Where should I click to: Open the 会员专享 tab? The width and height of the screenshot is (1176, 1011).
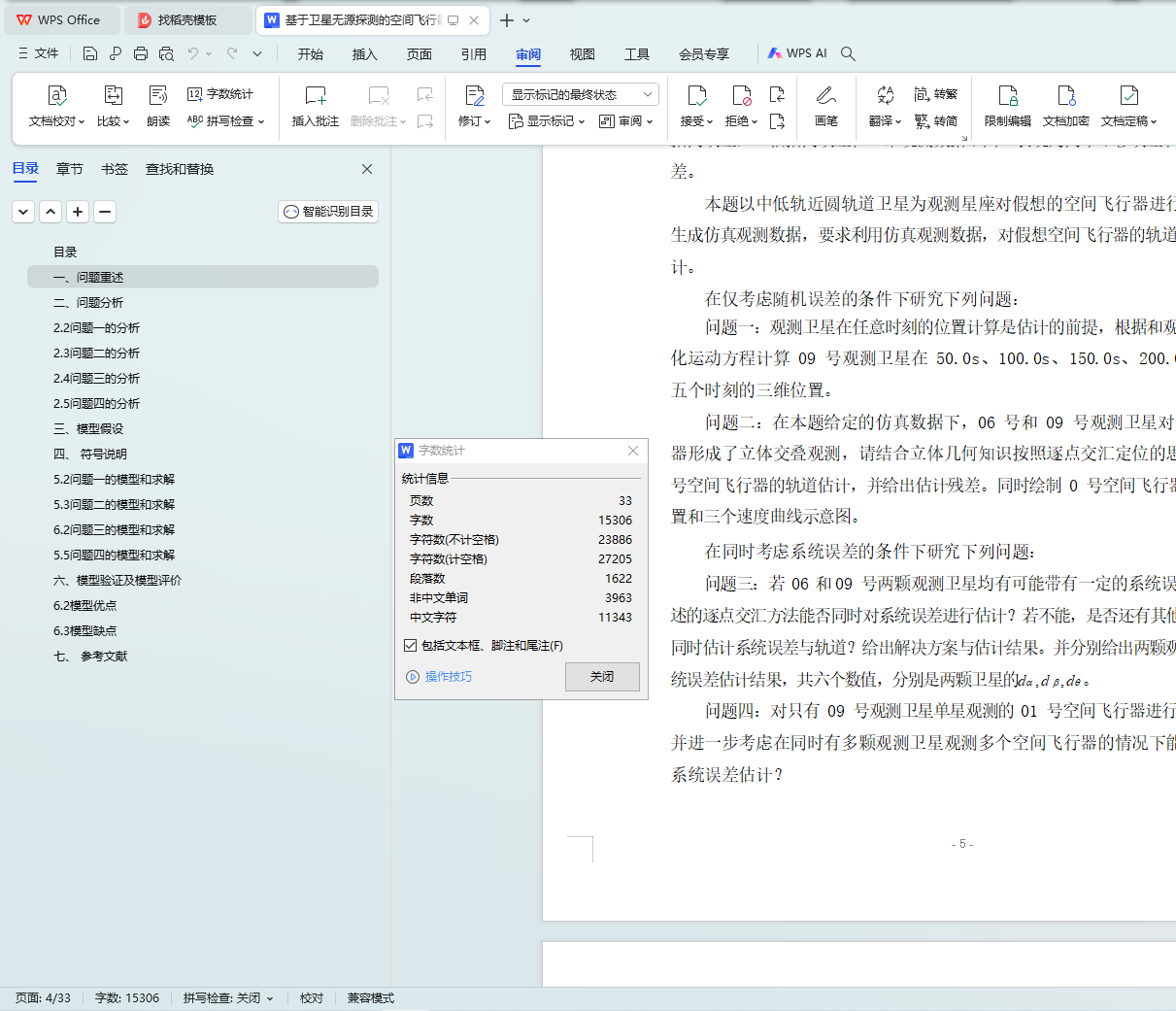(x=704, y=54)
